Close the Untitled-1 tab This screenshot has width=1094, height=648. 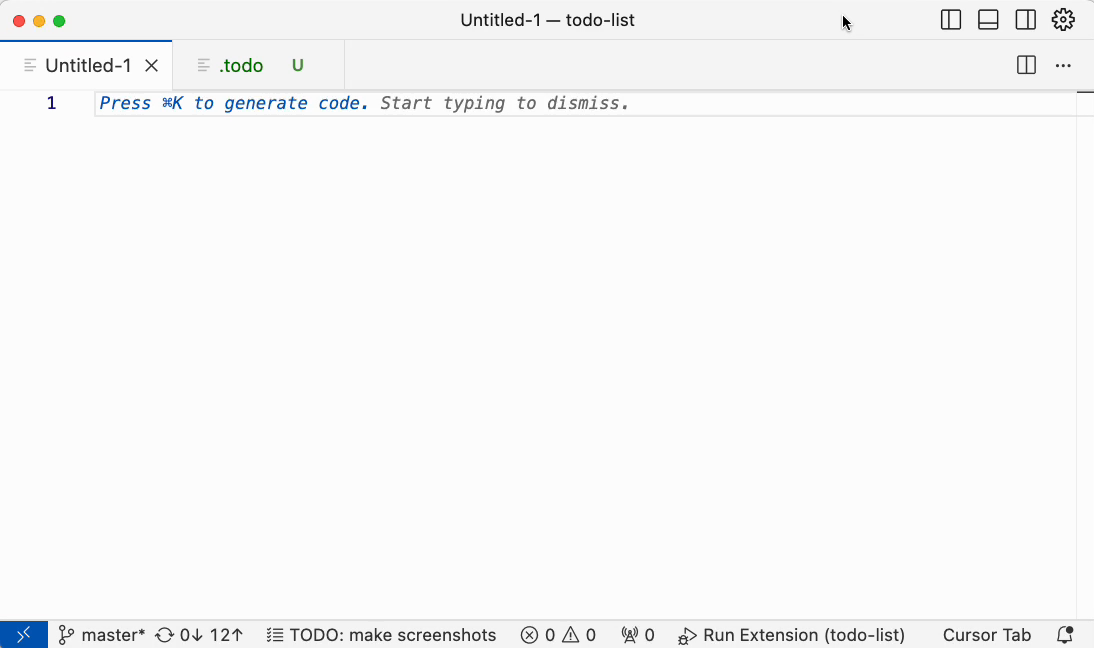[151, 66]
